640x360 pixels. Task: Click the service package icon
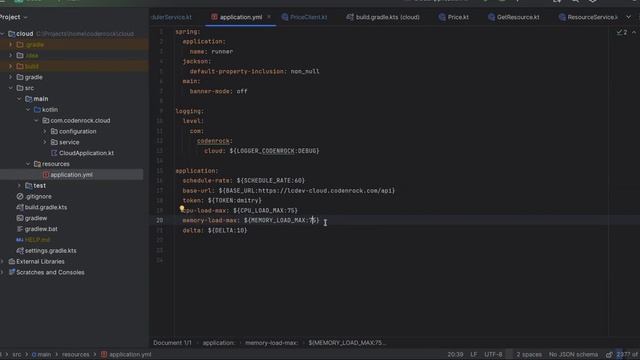(x=54, y=142)
